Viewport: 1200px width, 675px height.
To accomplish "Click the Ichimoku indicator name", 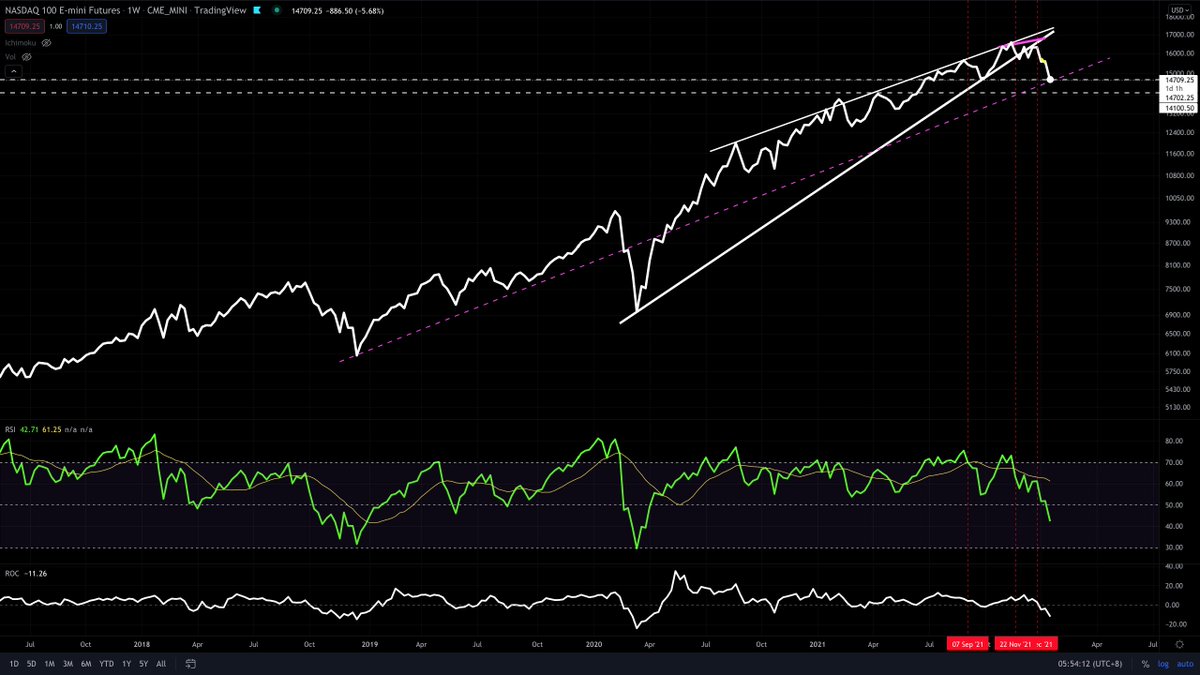I will [x=21, y=44].
